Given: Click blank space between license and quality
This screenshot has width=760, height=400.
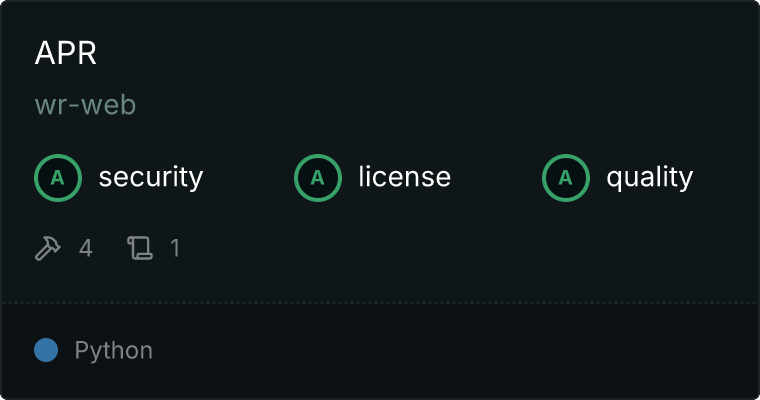Looking at the screenshot, I should 496,178.
